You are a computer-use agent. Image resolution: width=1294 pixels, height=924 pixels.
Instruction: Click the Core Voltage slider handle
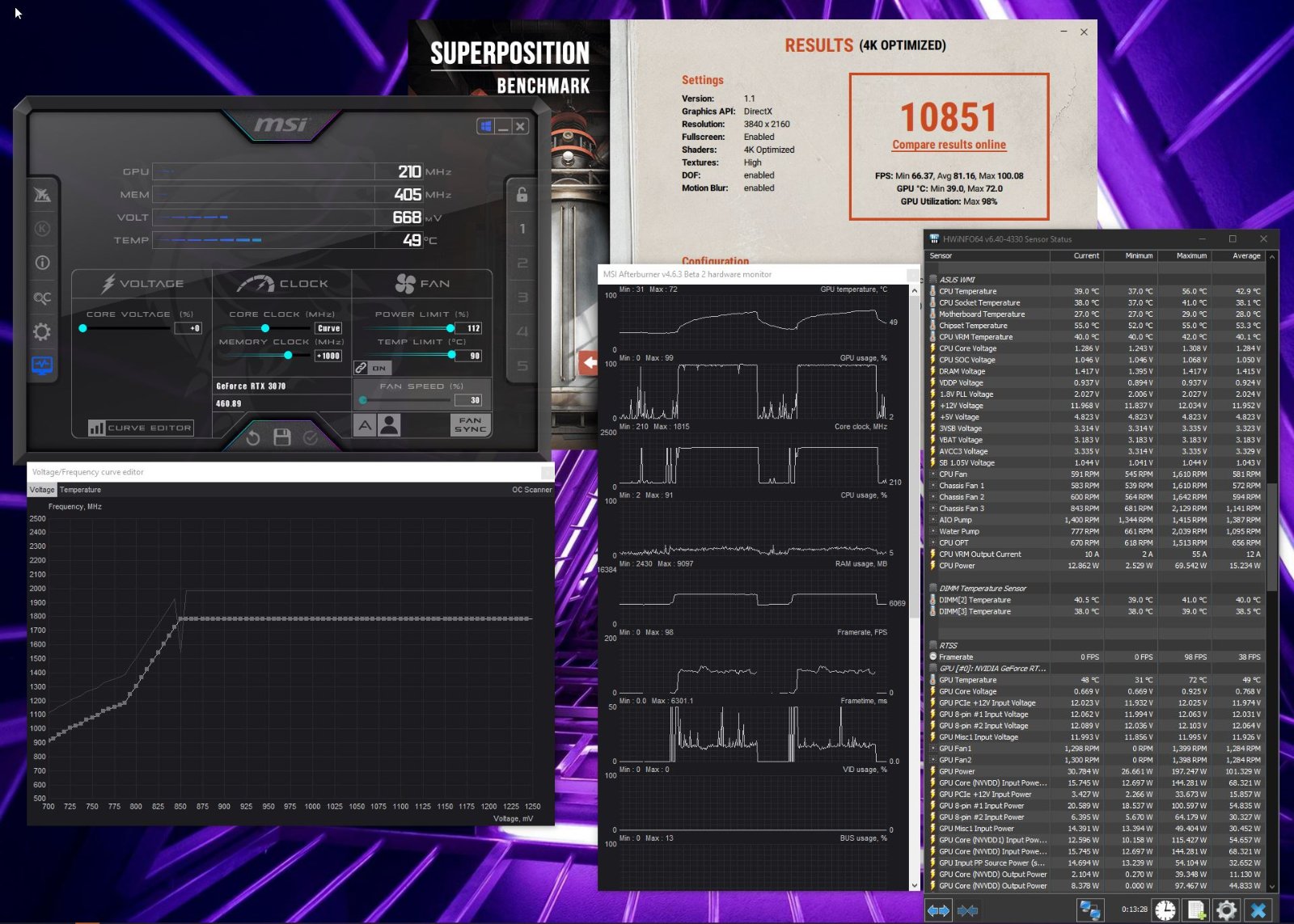coord(82,328)
